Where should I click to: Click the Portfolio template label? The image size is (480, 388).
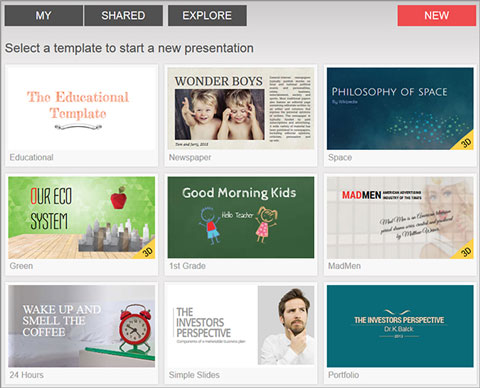point(344,375)
